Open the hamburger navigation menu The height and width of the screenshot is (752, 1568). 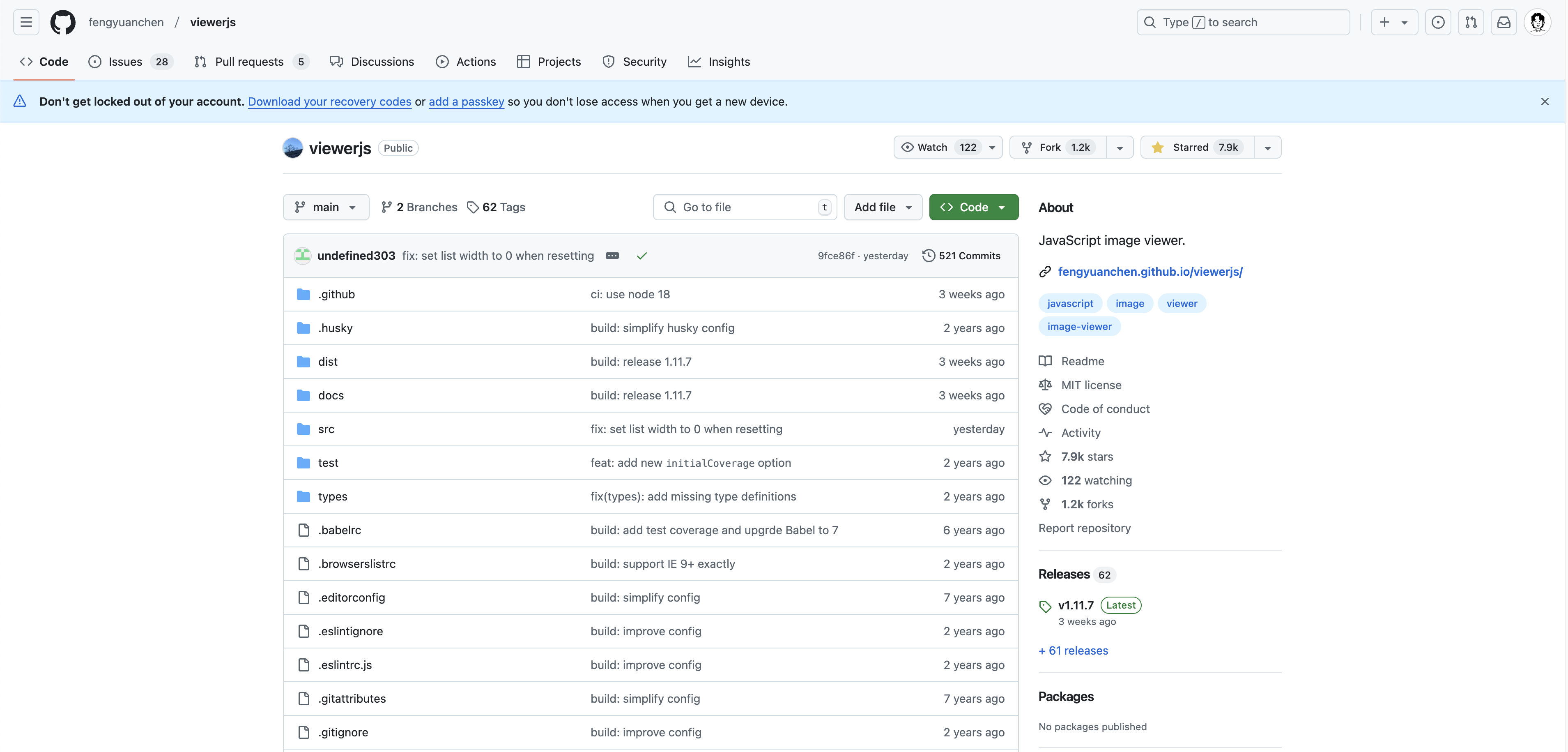tap(26, 22)
